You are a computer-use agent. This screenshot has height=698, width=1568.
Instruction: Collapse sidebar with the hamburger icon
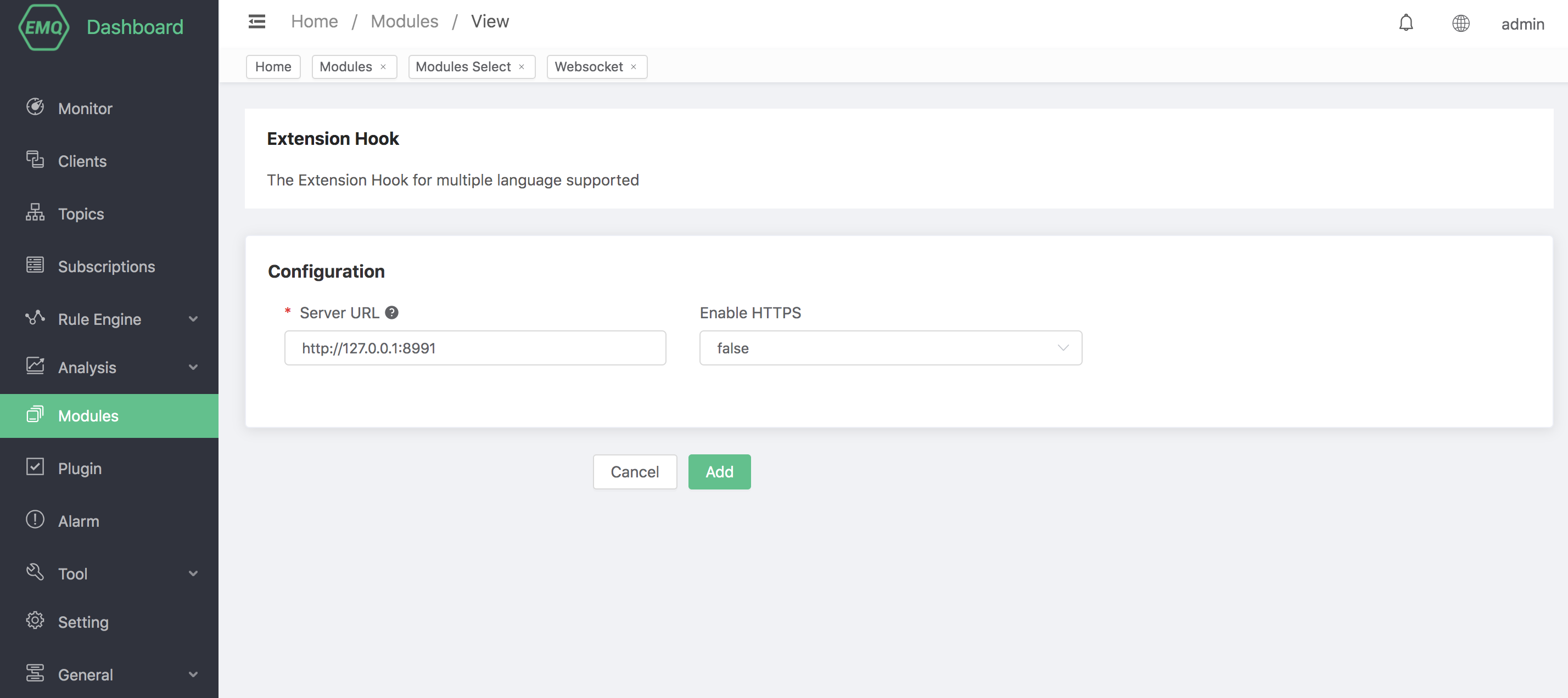coord(257,22)
